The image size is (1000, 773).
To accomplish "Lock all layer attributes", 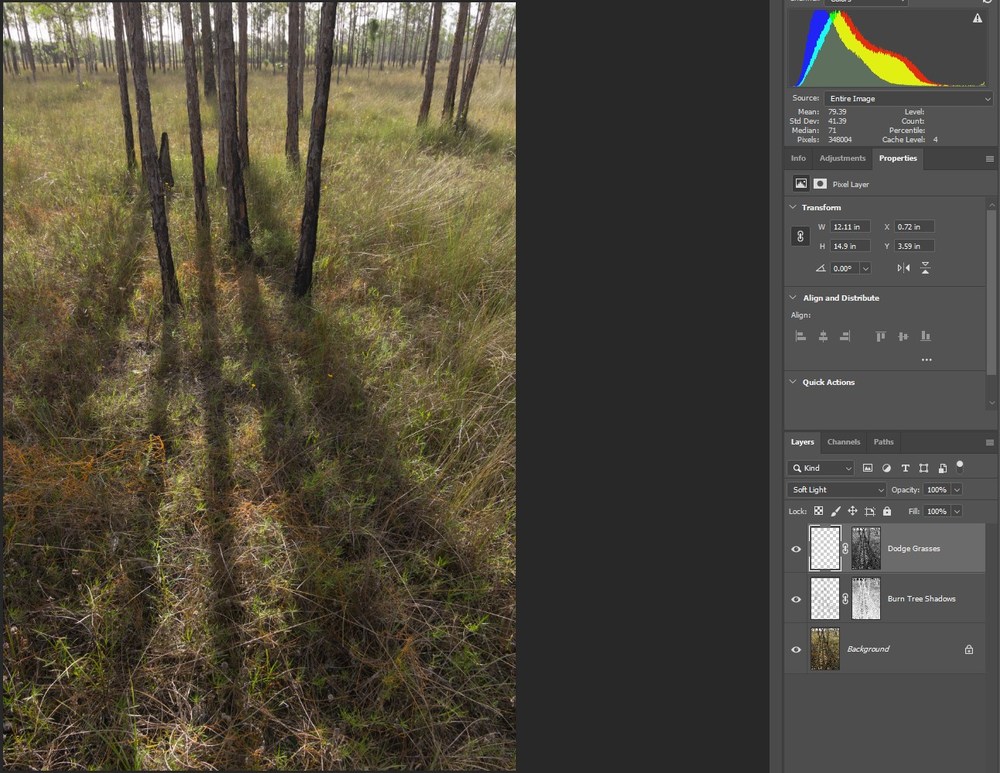I will pos(887,511).
